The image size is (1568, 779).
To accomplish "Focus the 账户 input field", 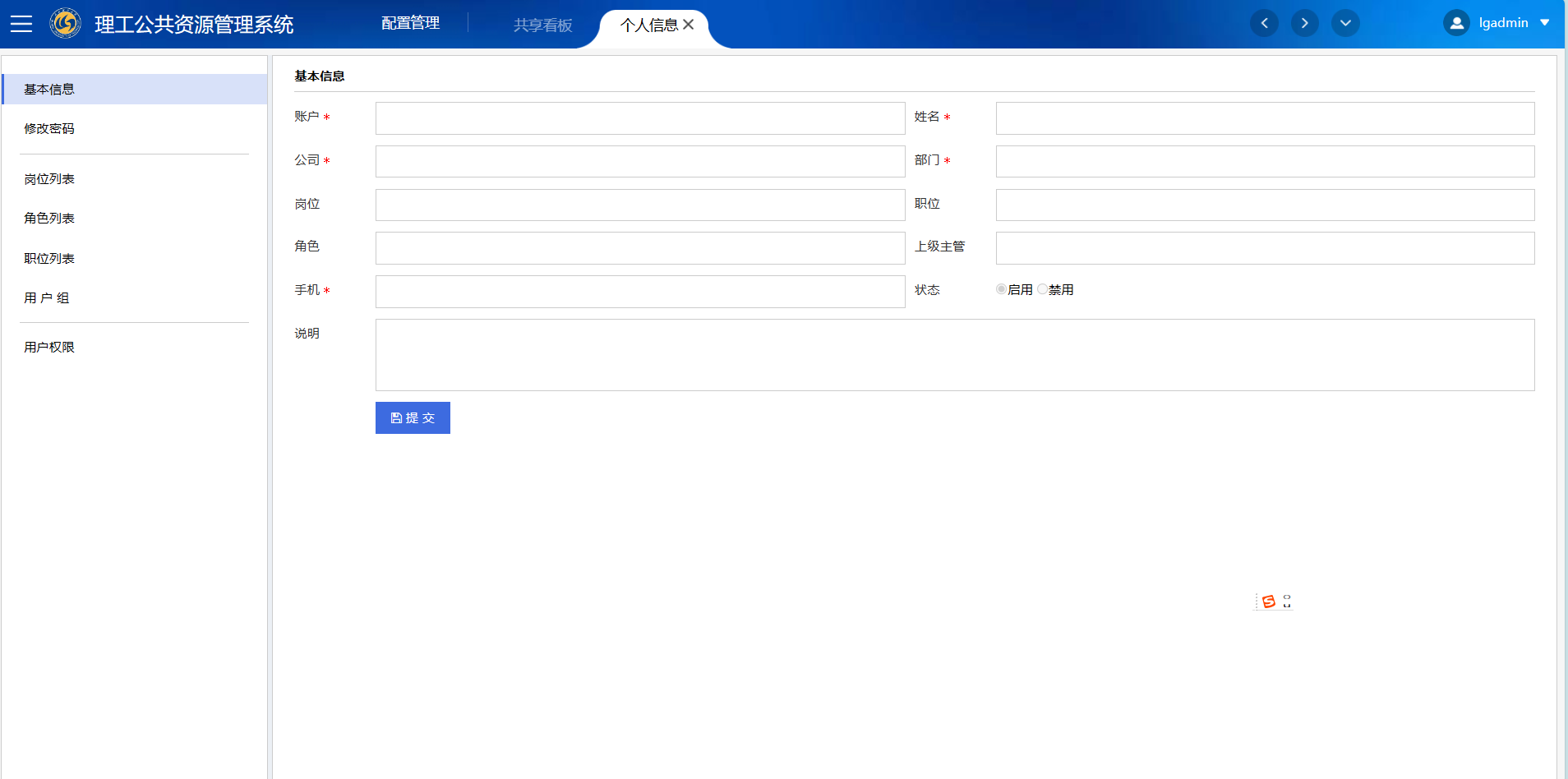I will tap(640, 118).
